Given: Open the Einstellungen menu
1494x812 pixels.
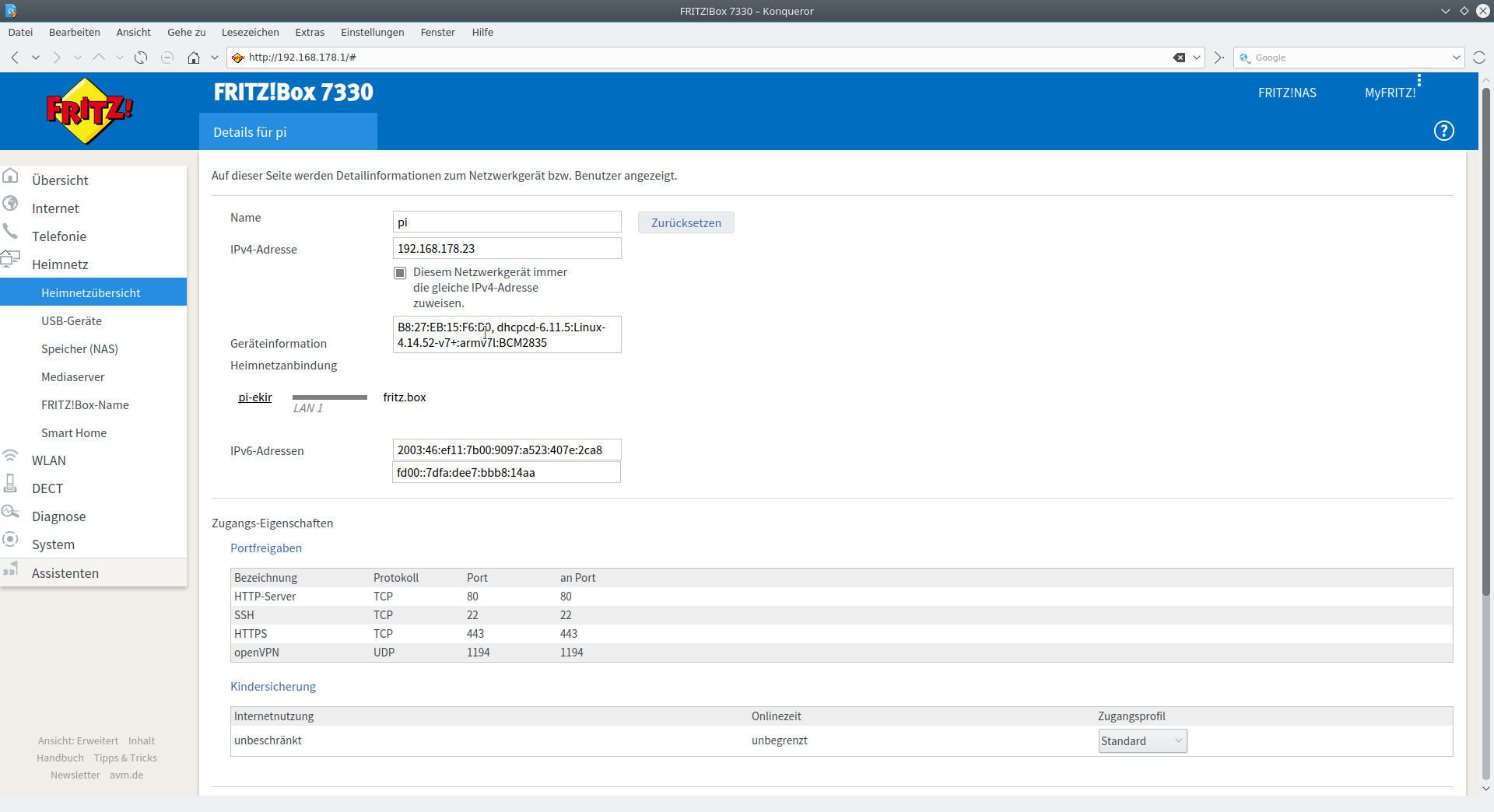Looking at the screenshot, I should 372,32.
